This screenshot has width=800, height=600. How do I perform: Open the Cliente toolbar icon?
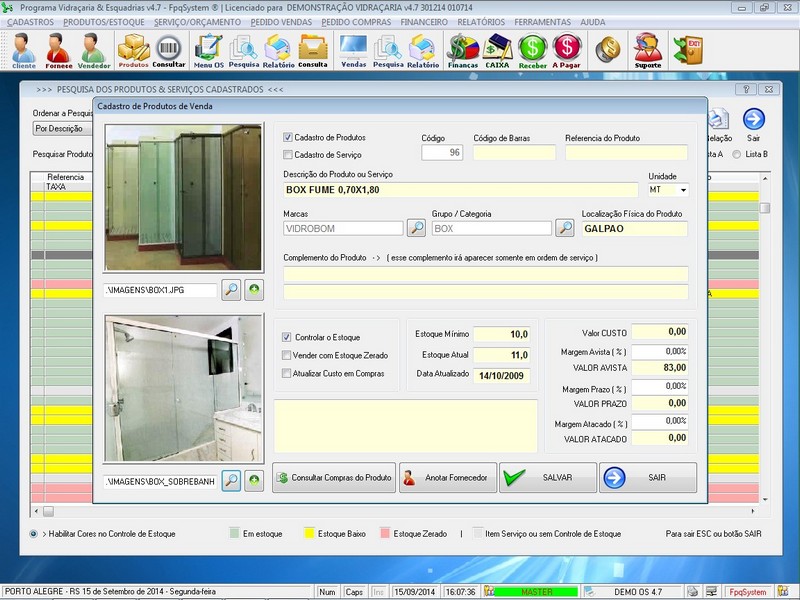coord(23,50)
